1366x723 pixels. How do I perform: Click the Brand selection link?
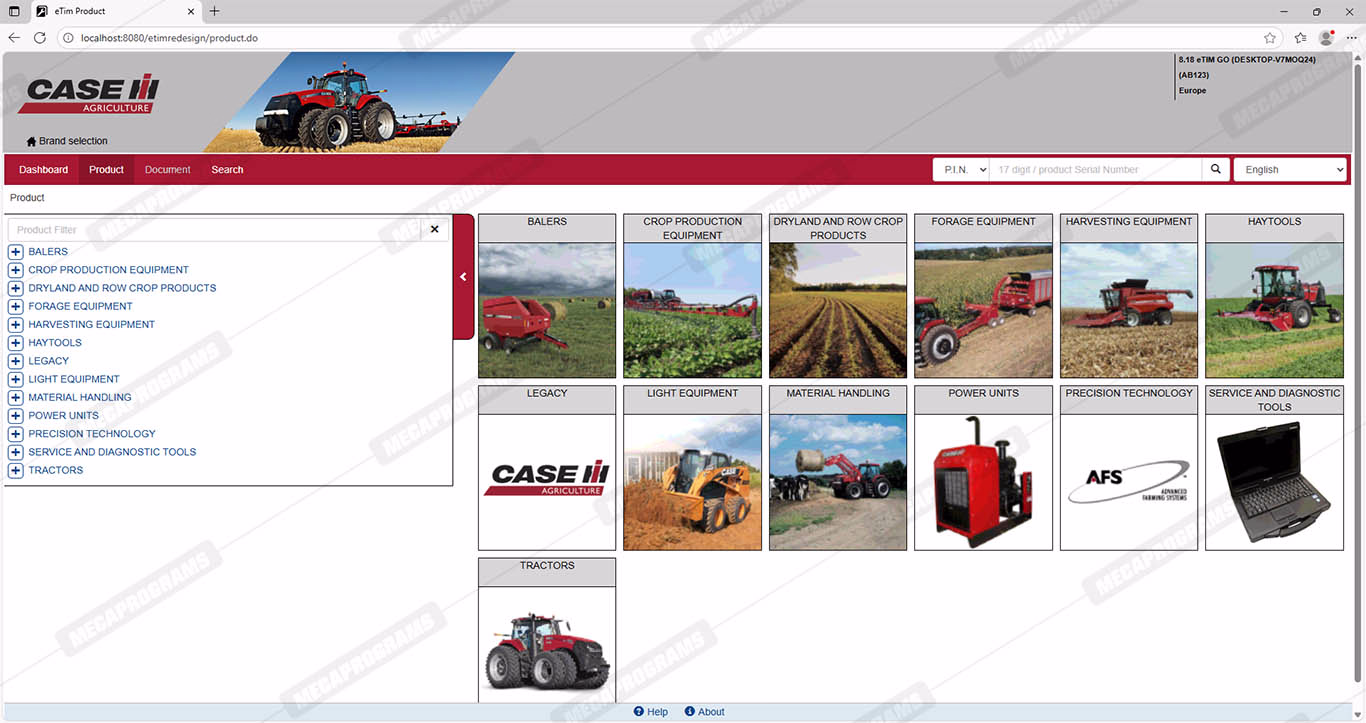(73, 141)
